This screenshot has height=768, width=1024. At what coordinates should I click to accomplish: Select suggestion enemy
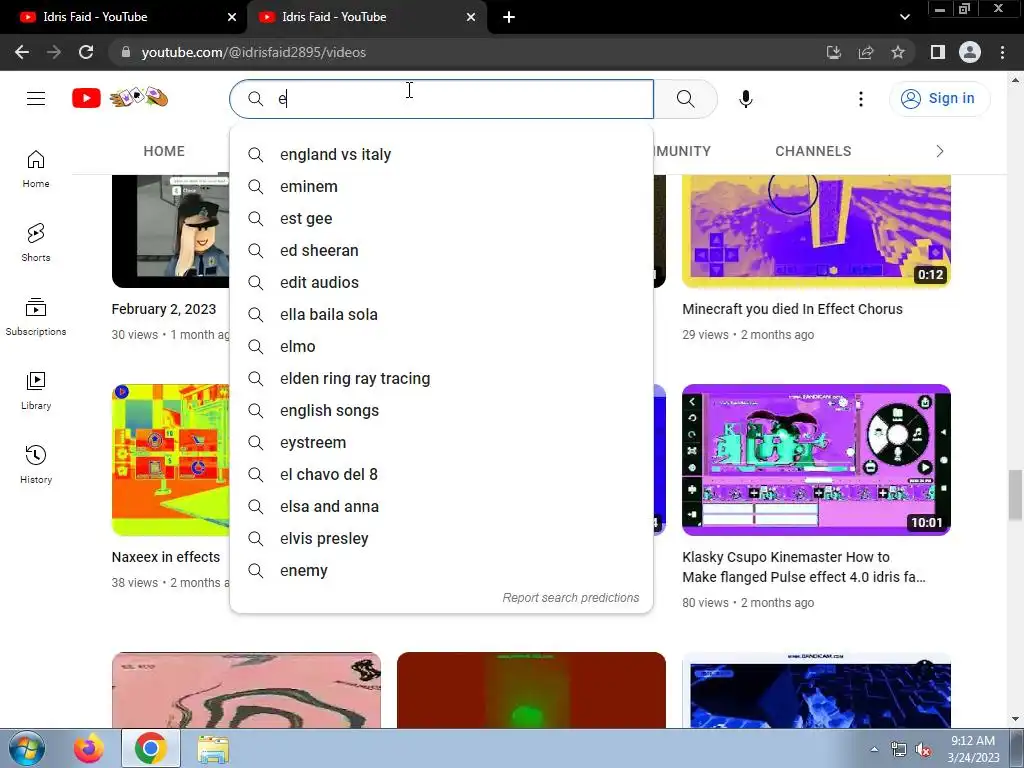441,571
